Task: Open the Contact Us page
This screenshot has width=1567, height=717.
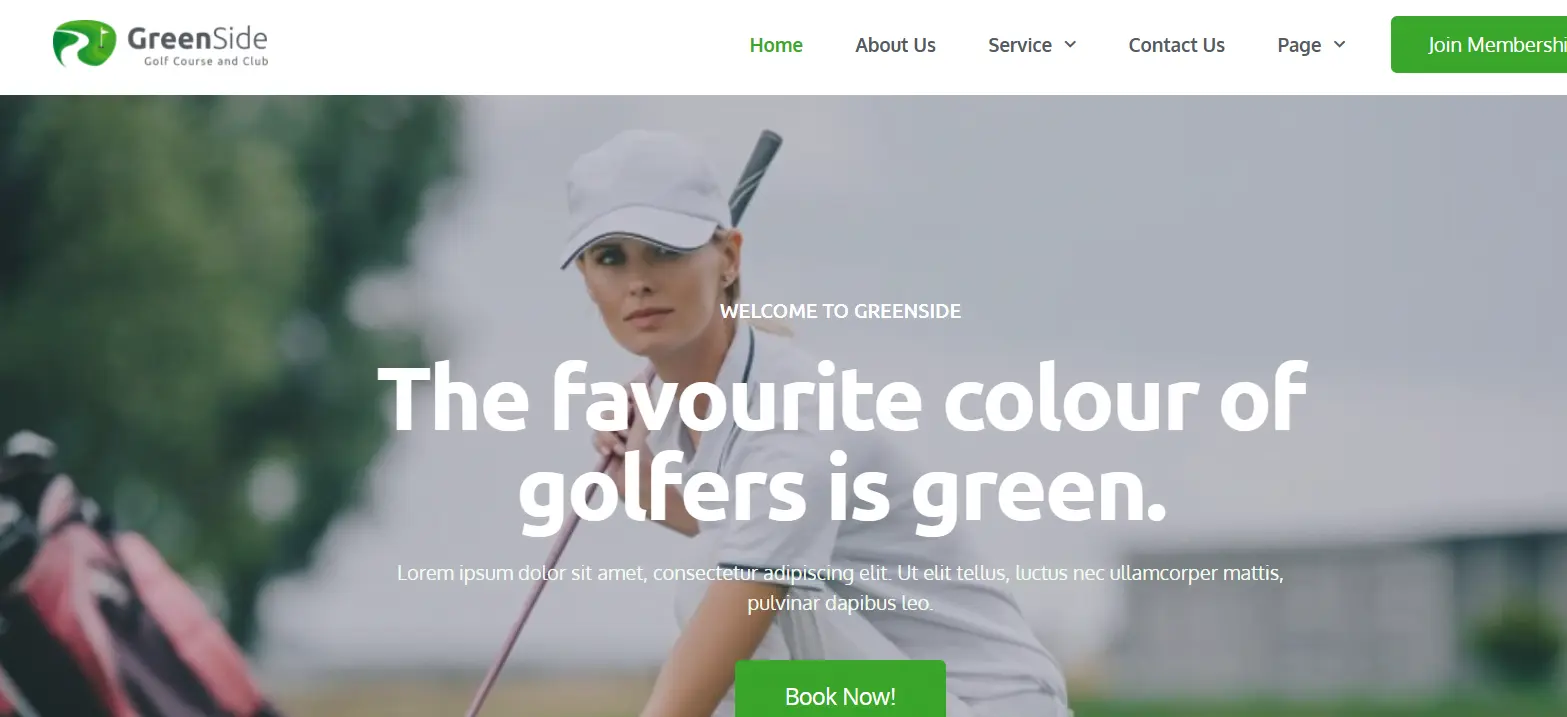Action: [1176, 45]
